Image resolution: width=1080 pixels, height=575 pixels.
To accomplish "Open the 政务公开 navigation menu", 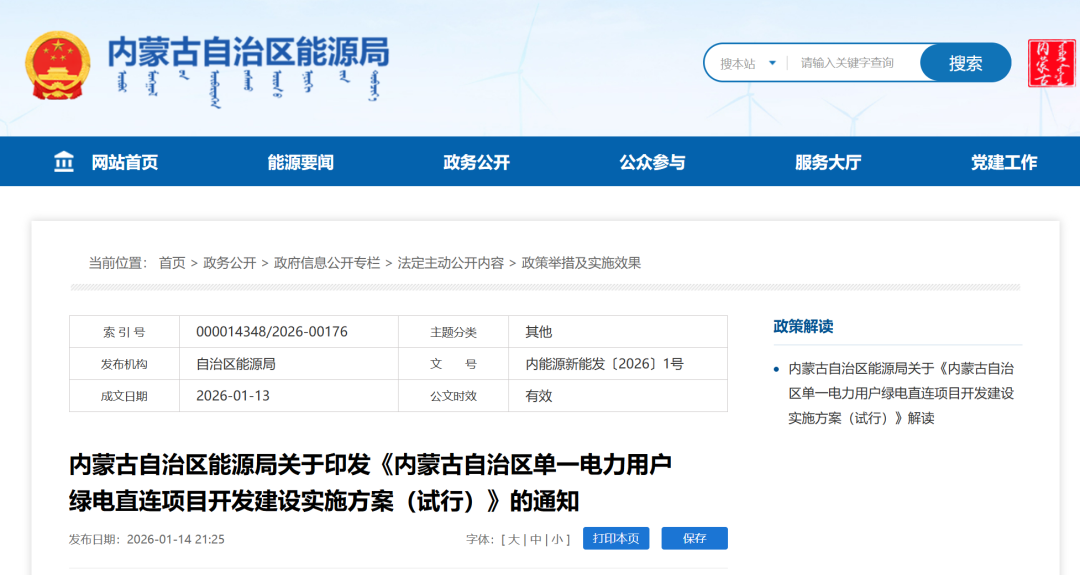I will pyautogui.click(x=477, y=162).
